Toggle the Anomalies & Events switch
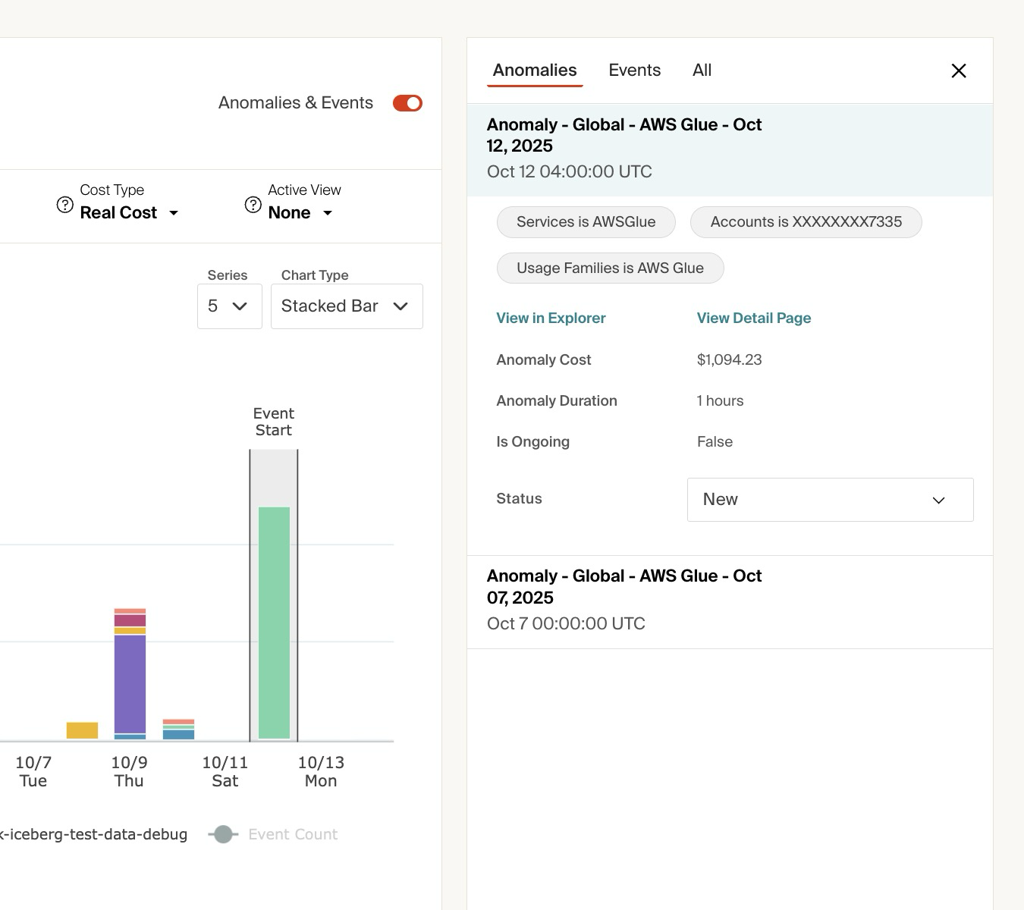The width and height of the screenshot is (1024, 910). click(x=408, y=103)
